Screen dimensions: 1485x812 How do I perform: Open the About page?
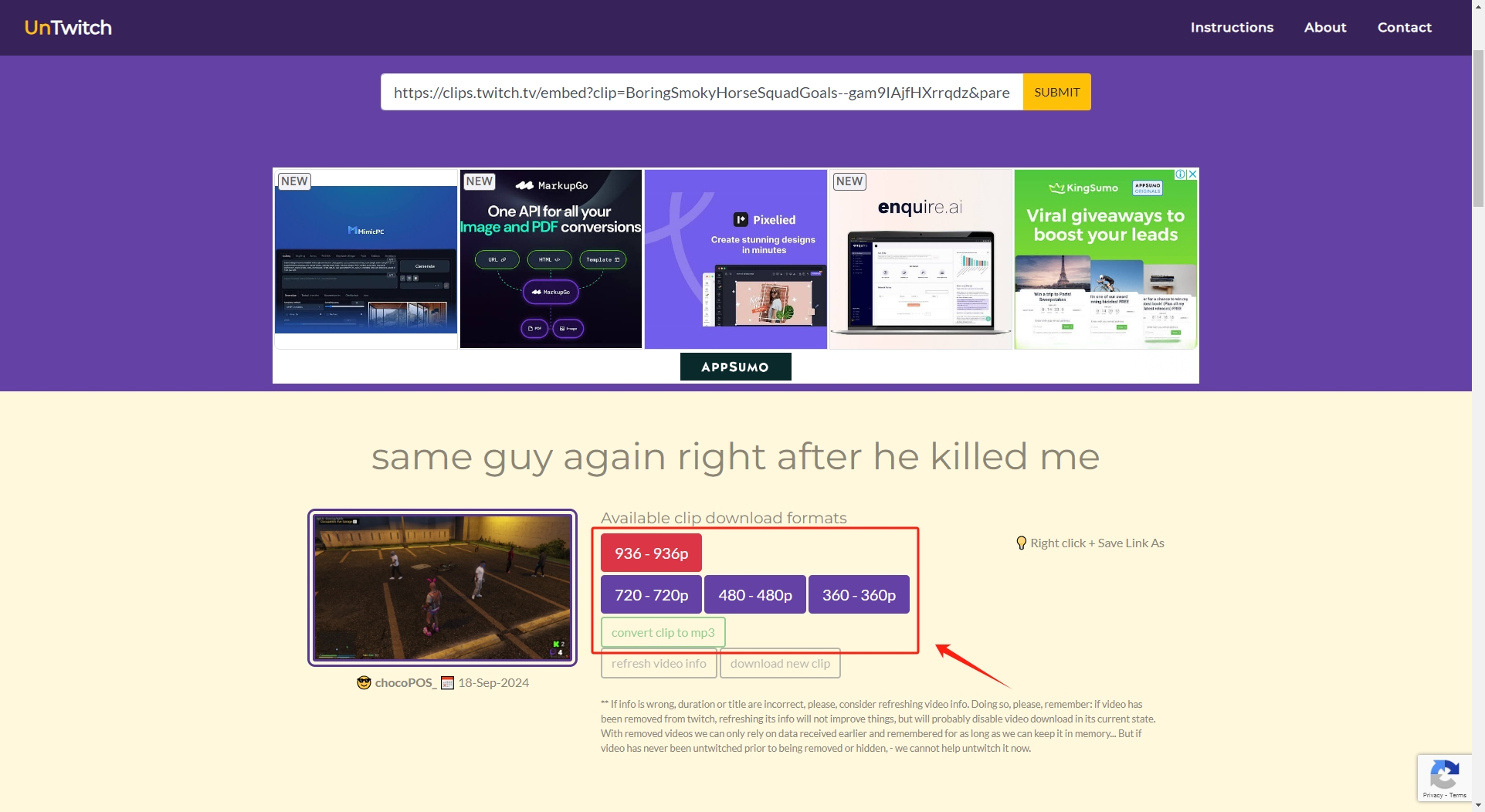coord(1325,27)
